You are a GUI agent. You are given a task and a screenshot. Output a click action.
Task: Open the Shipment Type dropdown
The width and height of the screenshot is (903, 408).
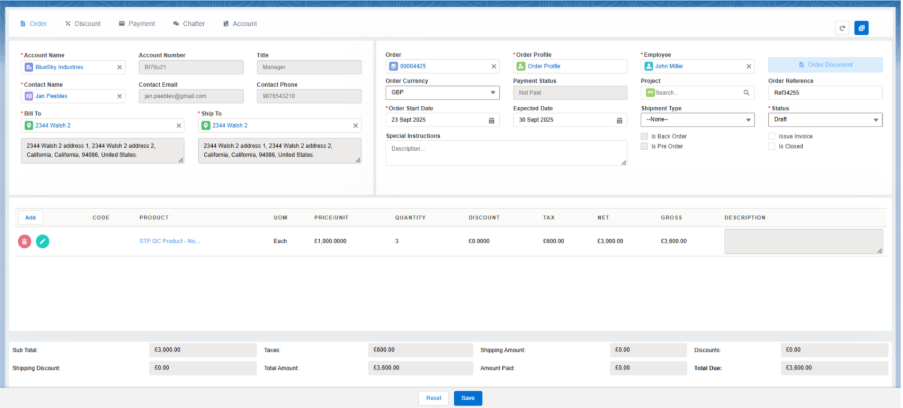click(x=697, y=120)
